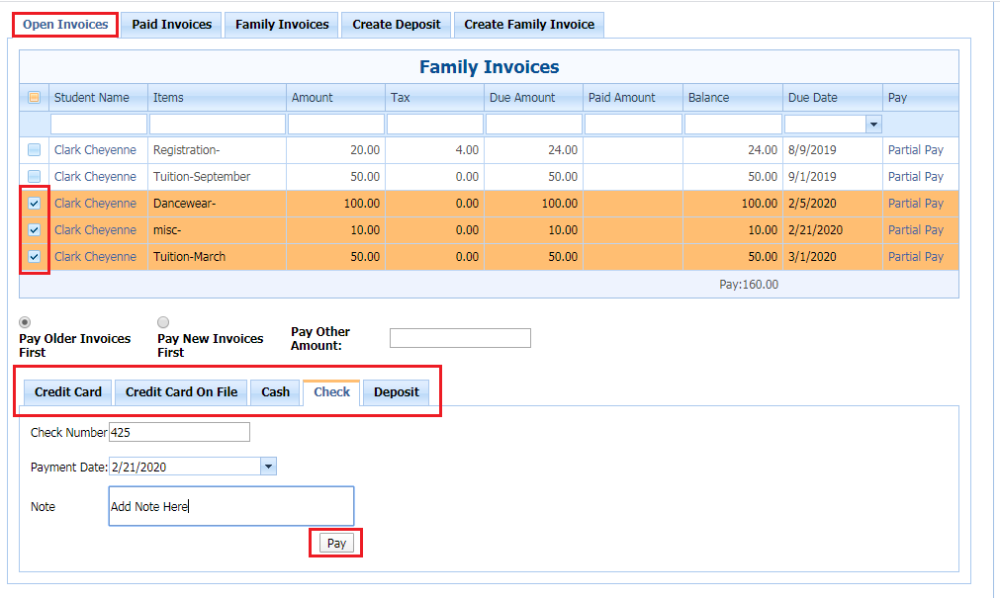Viewport: 1000px width, 598px height.
Task: Open the Deposit payment tab
Action: (396, 392)
